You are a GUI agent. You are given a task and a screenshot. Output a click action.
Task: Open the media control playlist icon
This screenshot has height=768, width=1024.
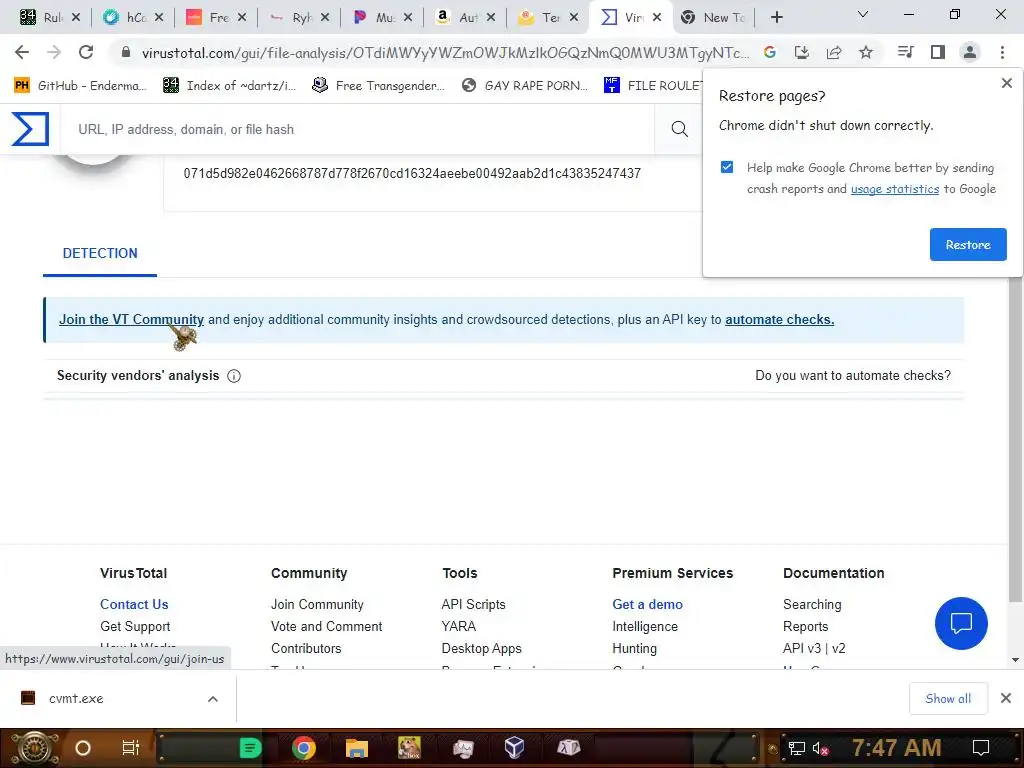click(905, 52)
